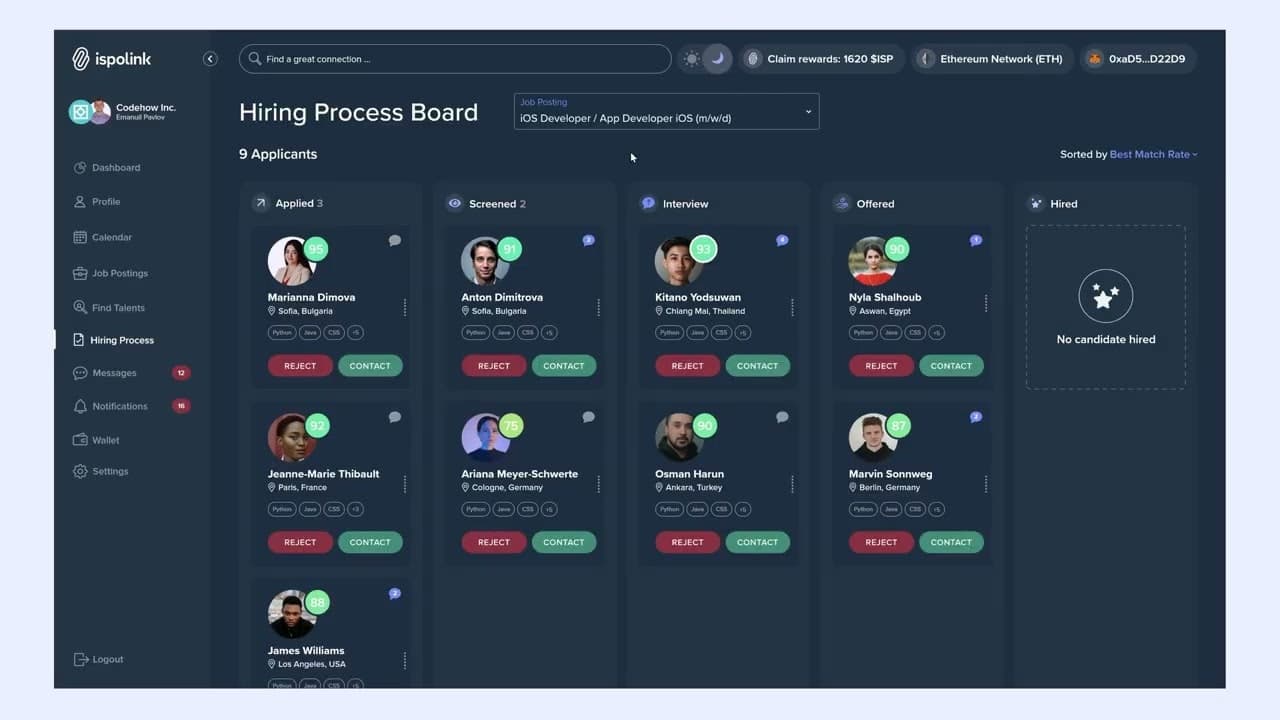Image resolution: width=1280 pixels, height=720 pixels.
Task: Change sorting via Best Match Rate dropdown
Action: click(x=1152, y=154)
